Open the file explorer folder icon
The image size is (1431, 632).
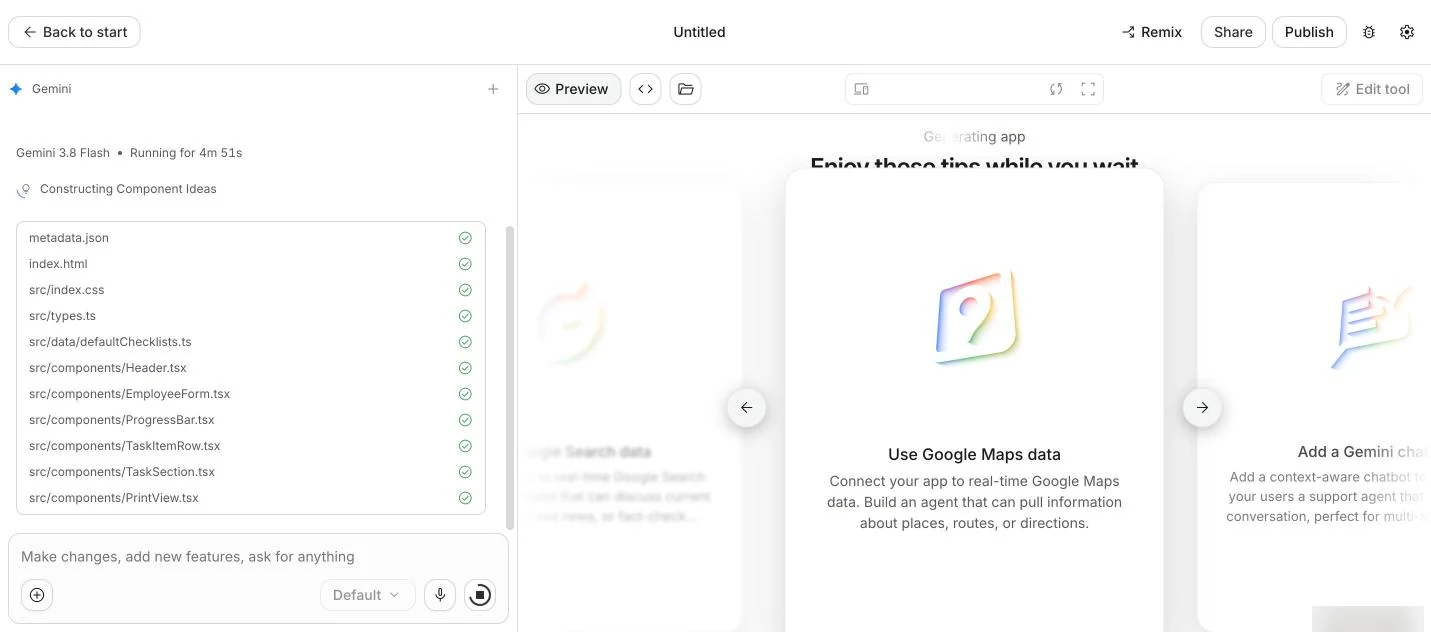click(685, 89)
